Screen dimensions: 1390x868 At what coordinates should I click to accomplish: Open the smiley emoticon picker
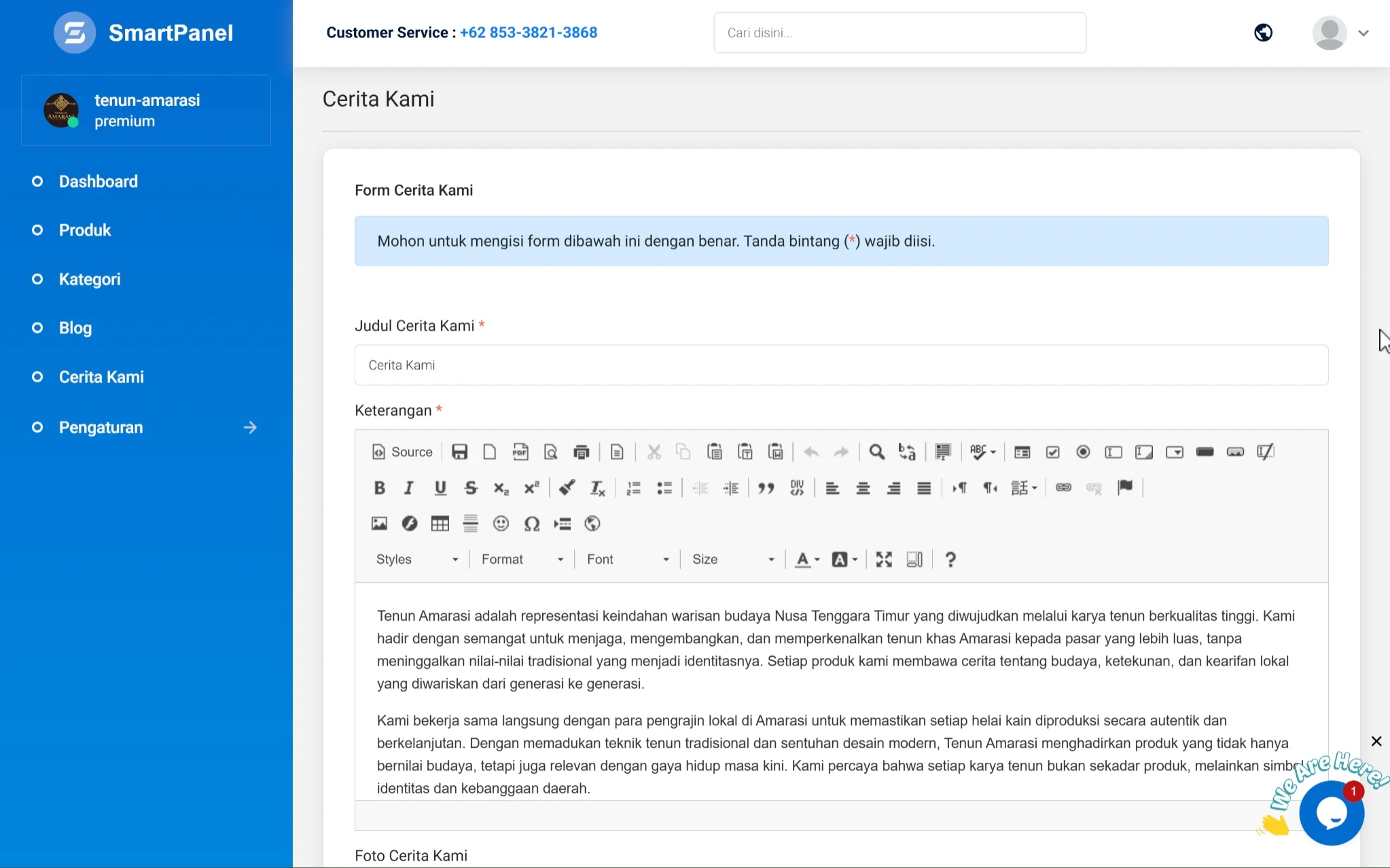(x=501, y=524)
